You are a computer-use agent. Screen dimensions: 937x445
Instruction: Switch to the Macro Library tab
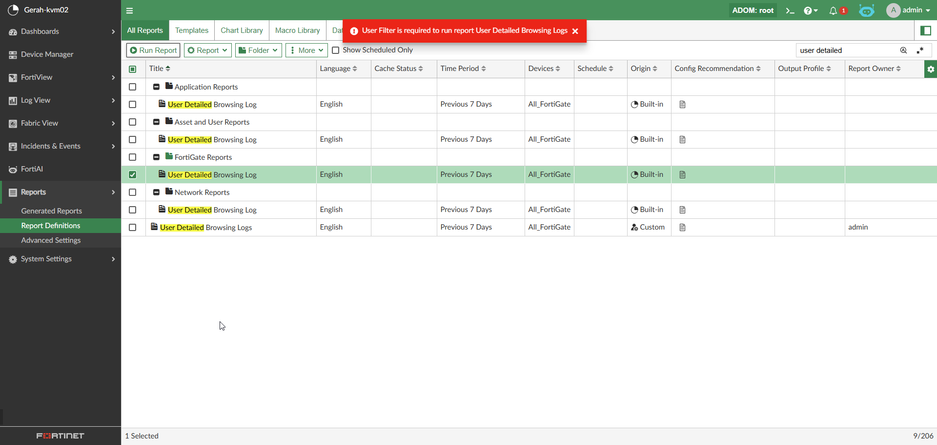[298, 30]
